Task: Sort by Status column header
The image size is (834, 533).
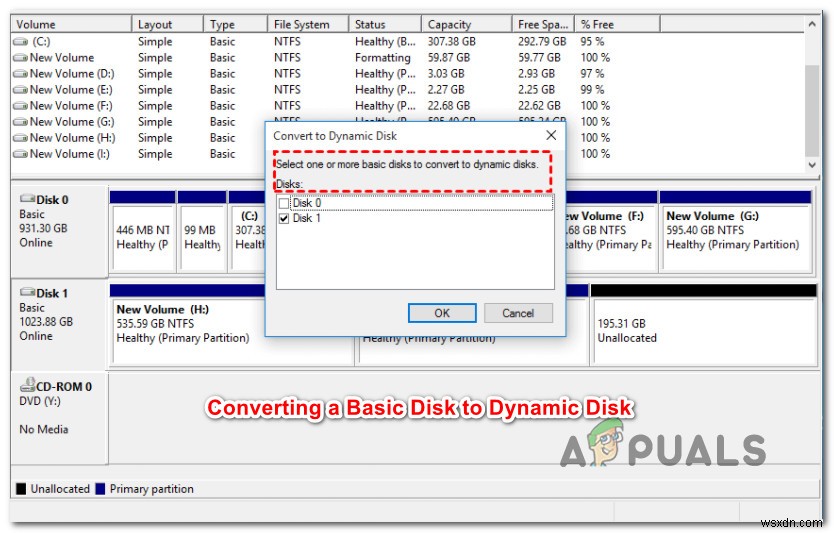Action: (385, 24)
